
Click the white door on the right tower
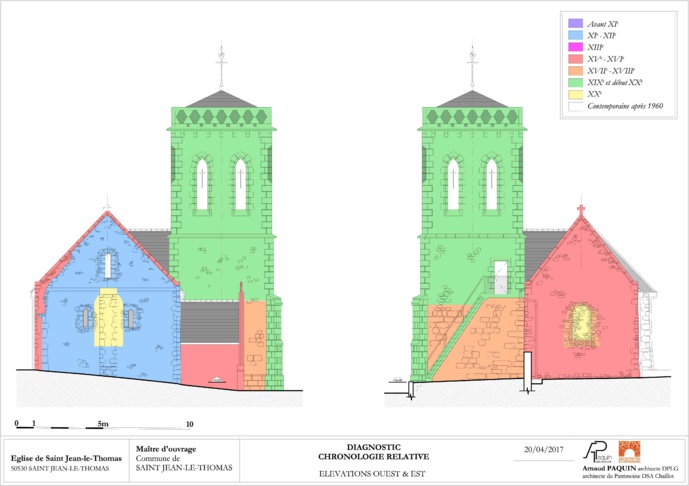[x=498, y=277]
